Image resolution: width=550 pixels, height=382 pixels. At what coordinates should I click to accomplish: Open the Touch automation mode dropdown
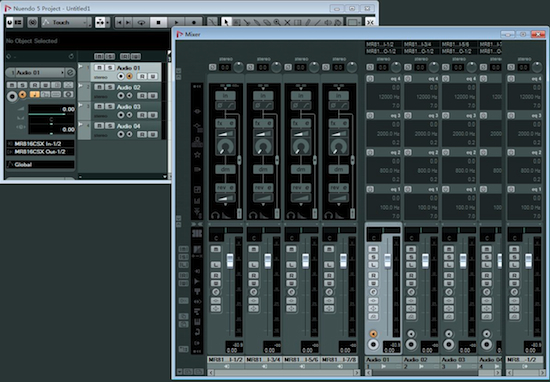click(67, 22)
